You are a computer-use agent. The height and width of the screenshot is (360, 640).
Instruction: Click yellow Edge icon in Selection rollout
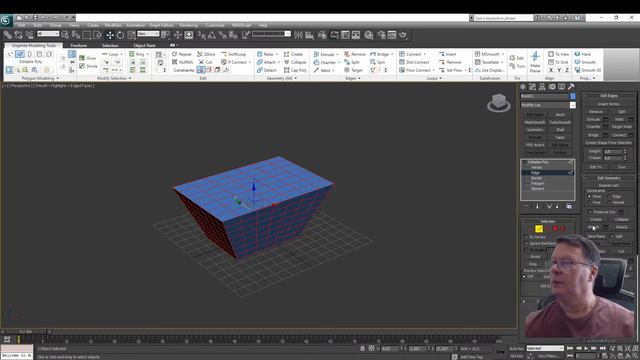tap(539, 229)
